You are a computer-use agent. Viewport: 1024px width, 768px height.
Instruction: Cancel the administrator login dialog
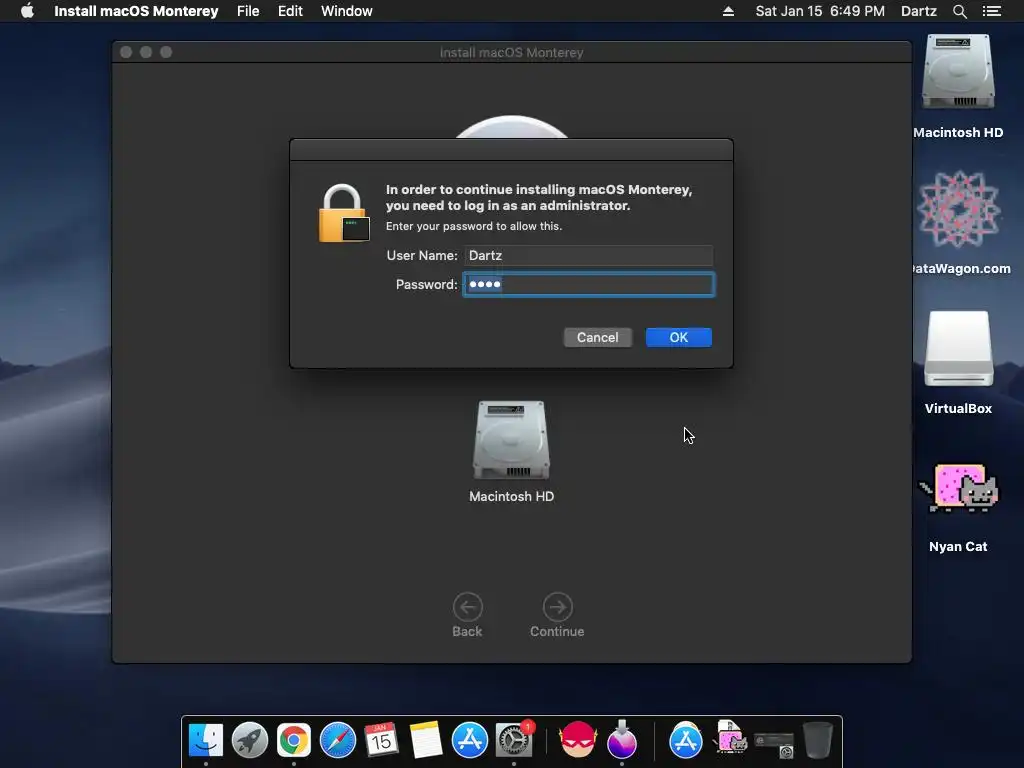pos(598,338)
